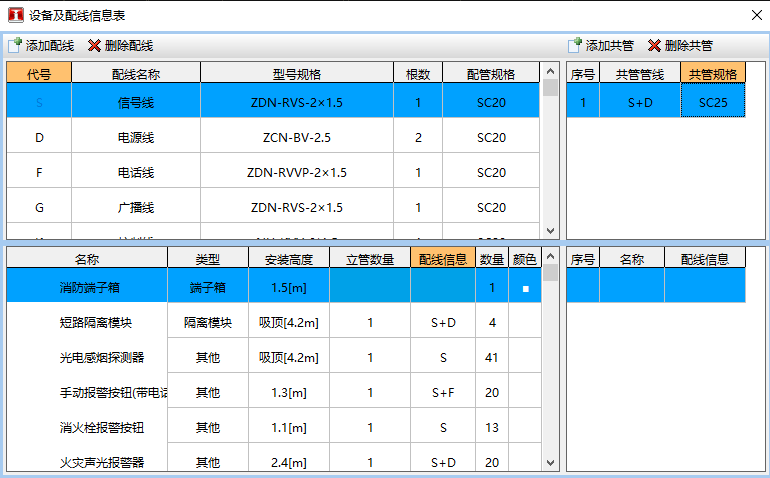Click the 添加共管 add shared conduit icon
Viewport: 770px width, 478px height.
575,46
